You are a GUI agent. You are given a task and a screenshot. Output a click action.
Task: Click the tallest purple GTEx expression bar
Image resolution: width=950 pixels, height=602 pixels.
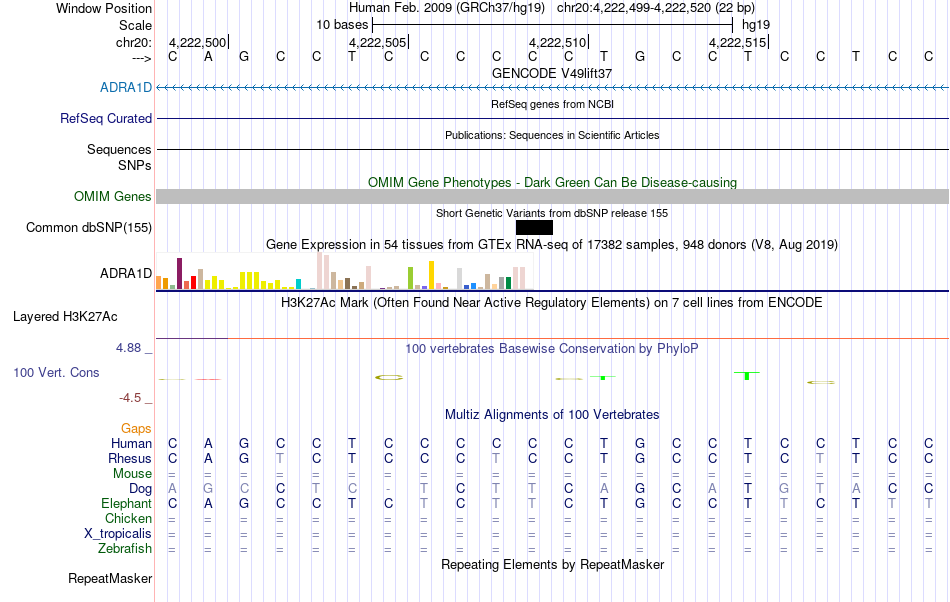(x=179, y=274)
